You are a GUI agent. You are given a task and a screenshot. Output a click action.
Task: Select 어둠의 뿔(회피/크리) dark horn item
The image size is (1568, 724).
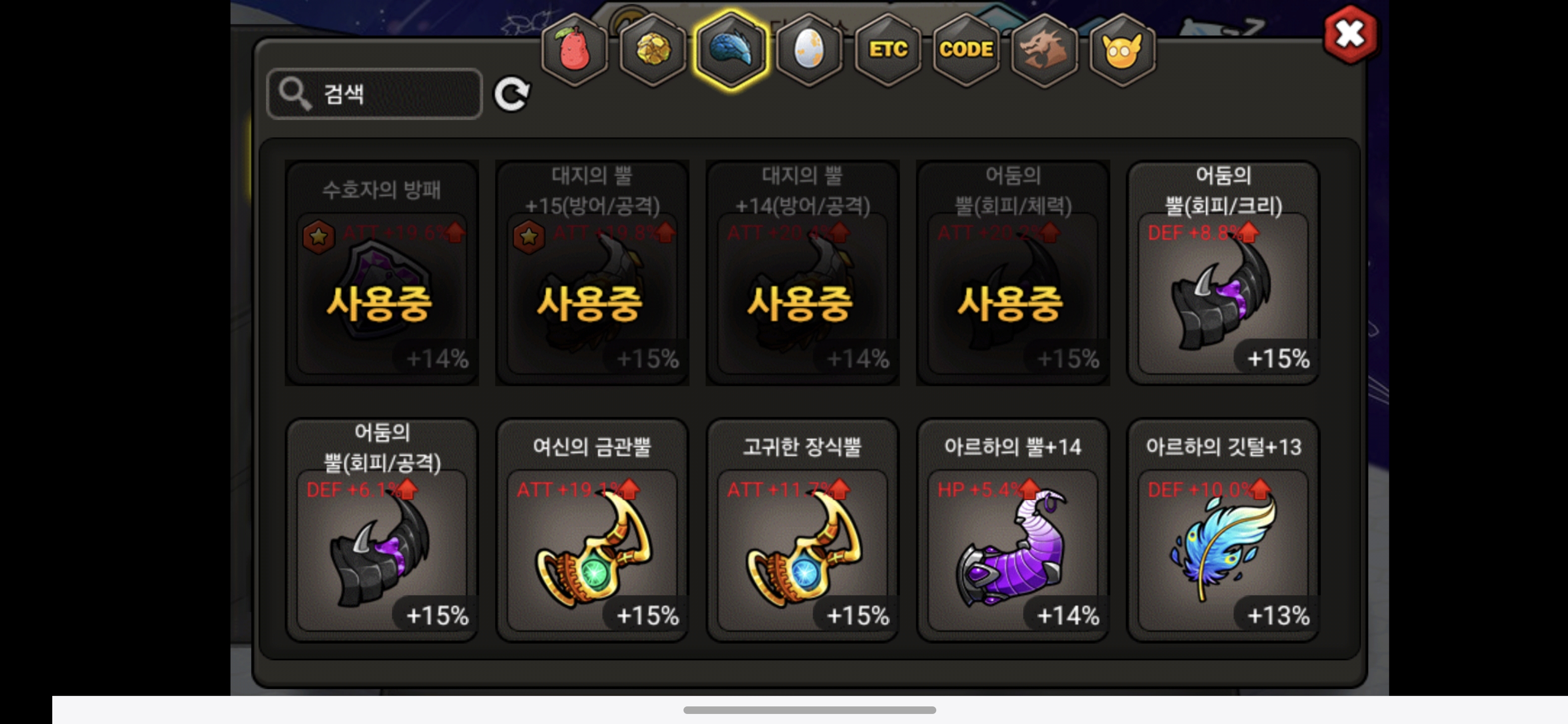point(1223,272)
